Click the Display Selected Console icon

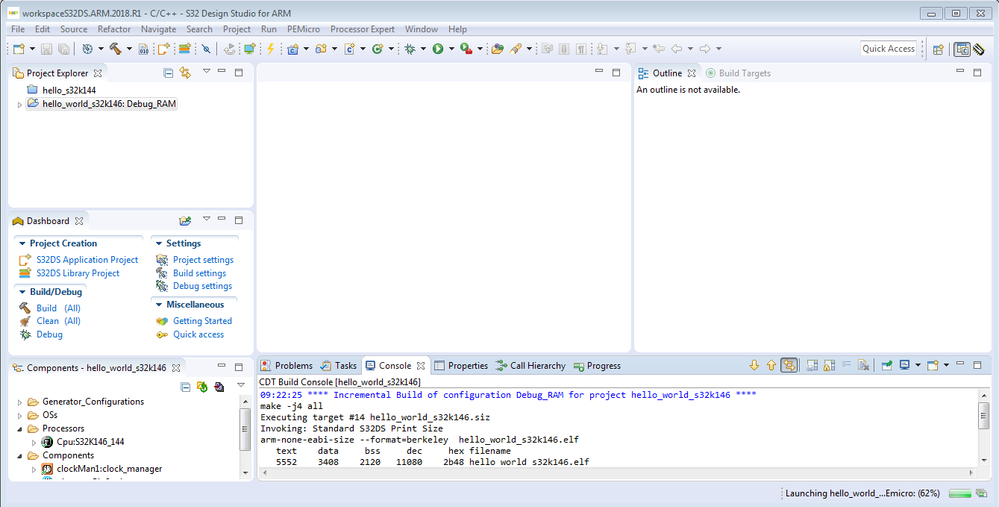904,365
